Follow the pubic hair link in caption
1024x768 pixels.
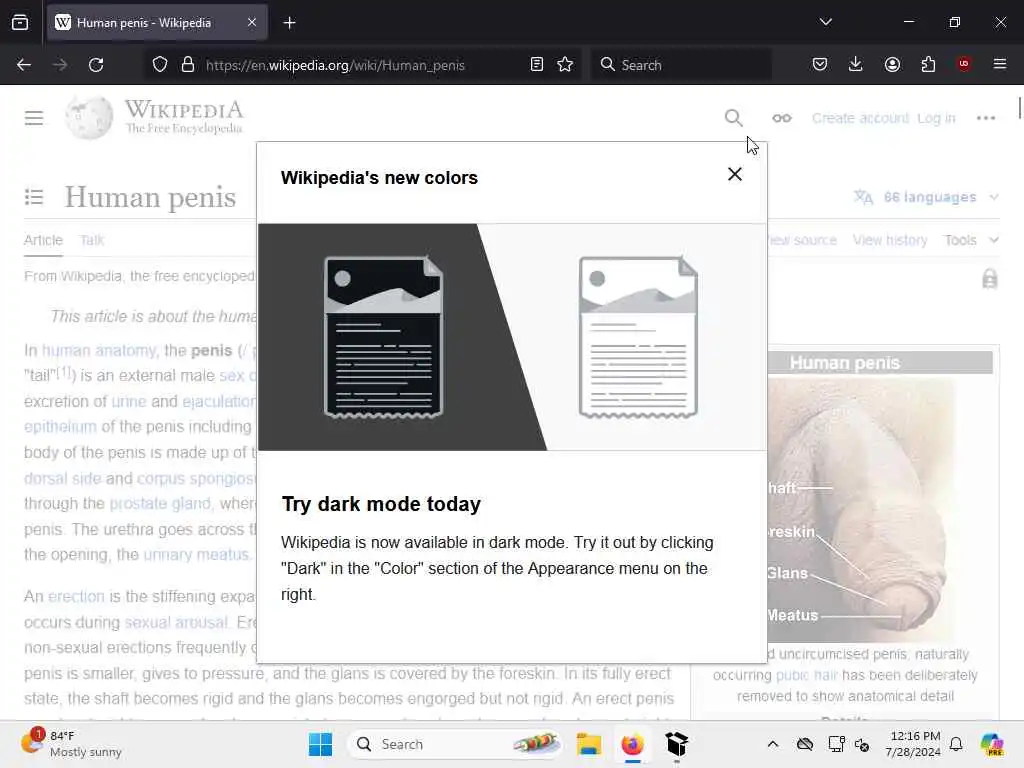[x=807, y=675]
